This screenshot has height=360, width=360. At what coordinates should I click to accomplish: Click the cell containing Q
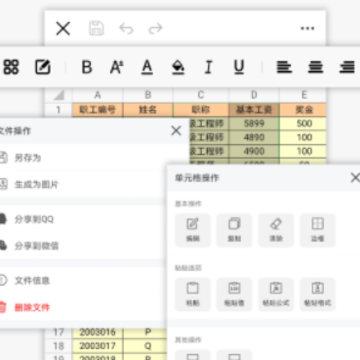145,346
